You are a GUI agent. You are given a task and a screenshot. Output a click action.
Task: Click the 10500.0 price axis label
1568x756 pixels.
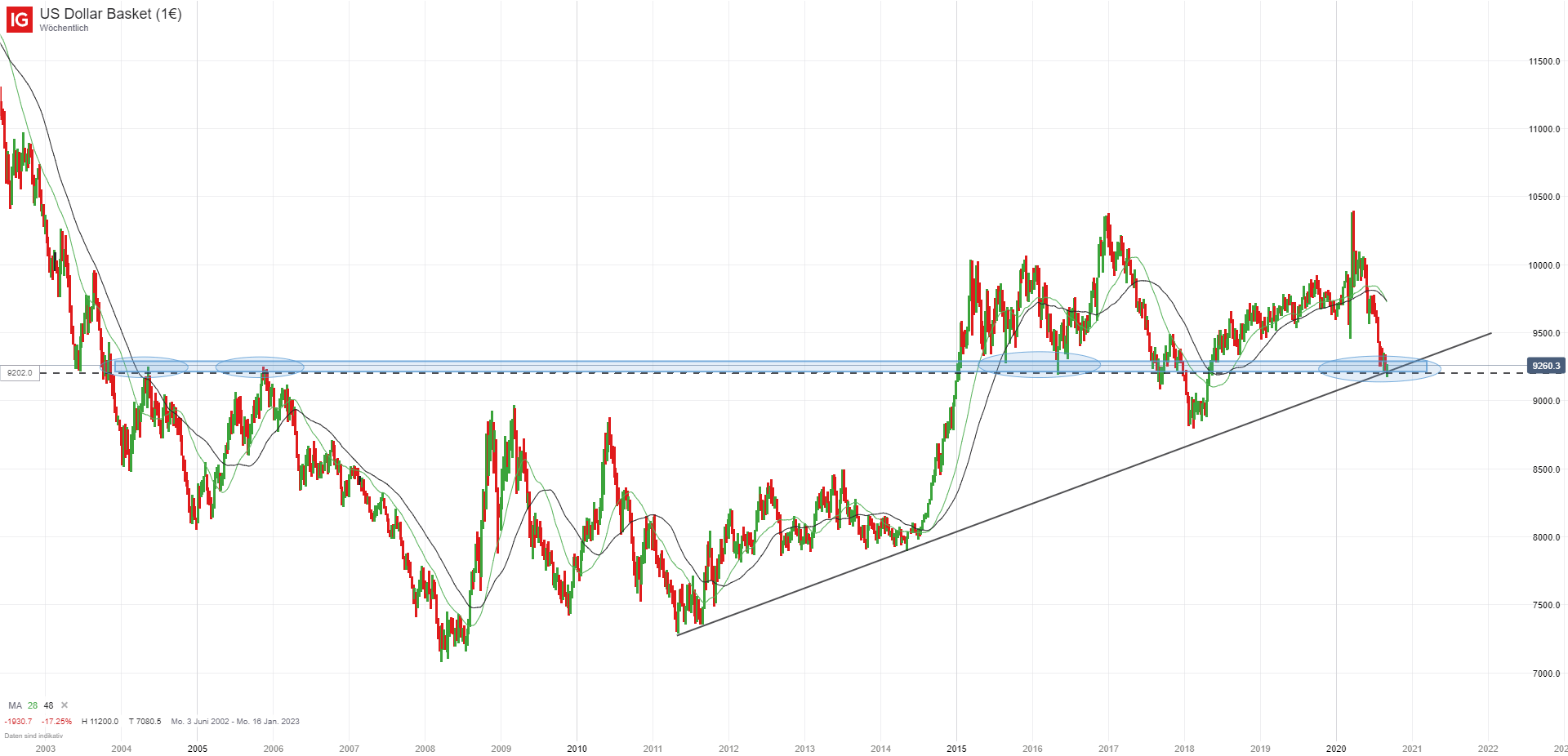(1544, 197)
